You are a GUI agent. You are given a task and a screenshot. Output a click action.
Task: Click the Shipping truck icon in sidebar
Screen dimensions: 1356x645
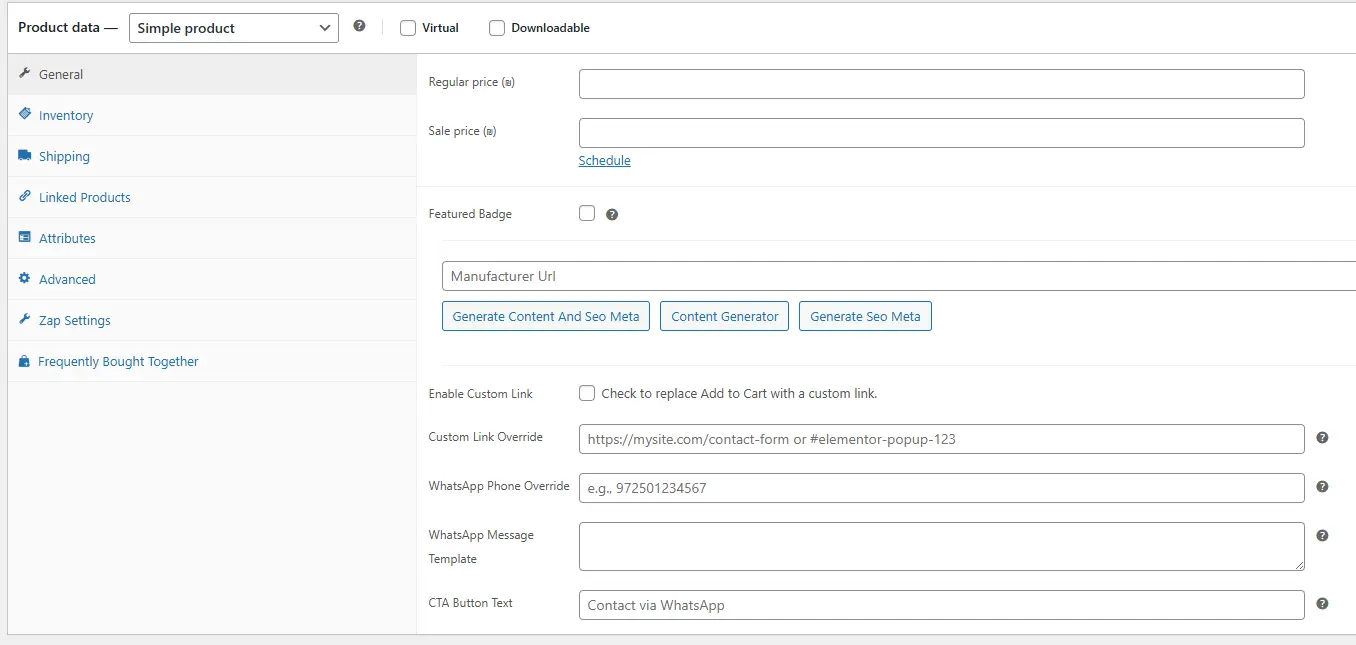25,156
